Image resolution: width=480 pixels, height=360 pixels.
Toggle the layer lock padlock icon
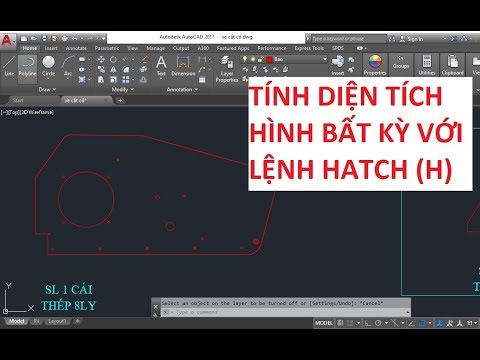pyautogui.click(x=260, y=59)
